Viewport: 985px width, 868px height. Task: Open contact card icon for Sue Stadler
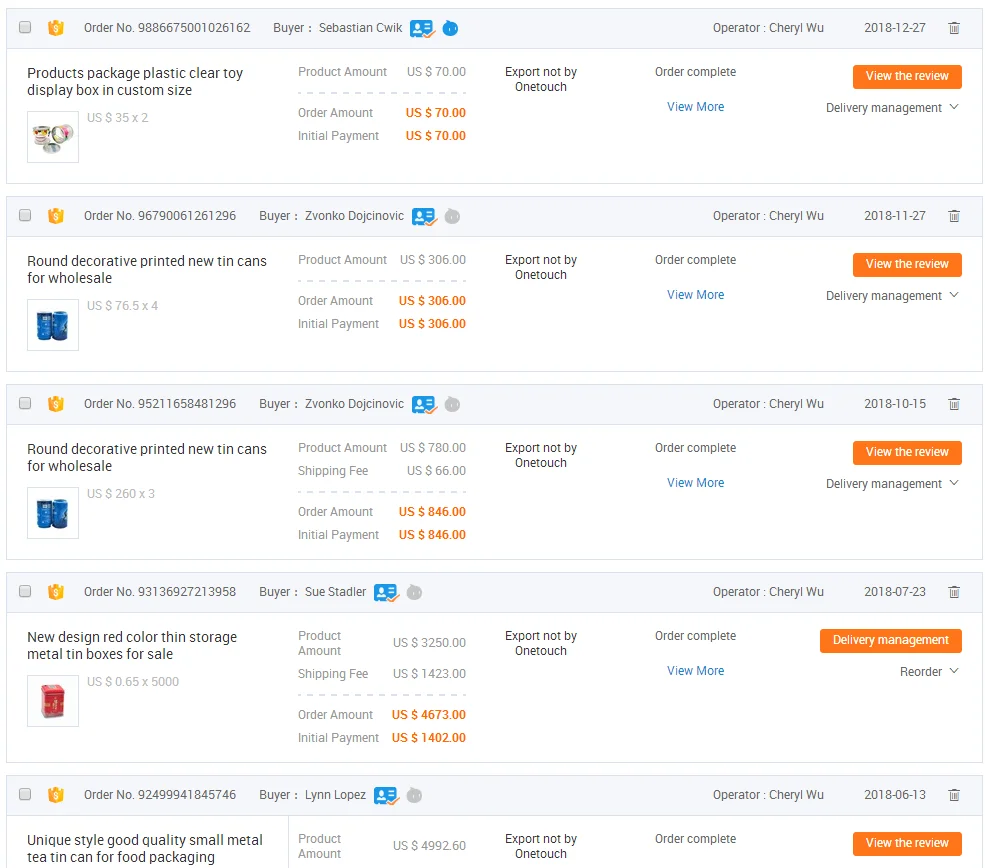386,592
